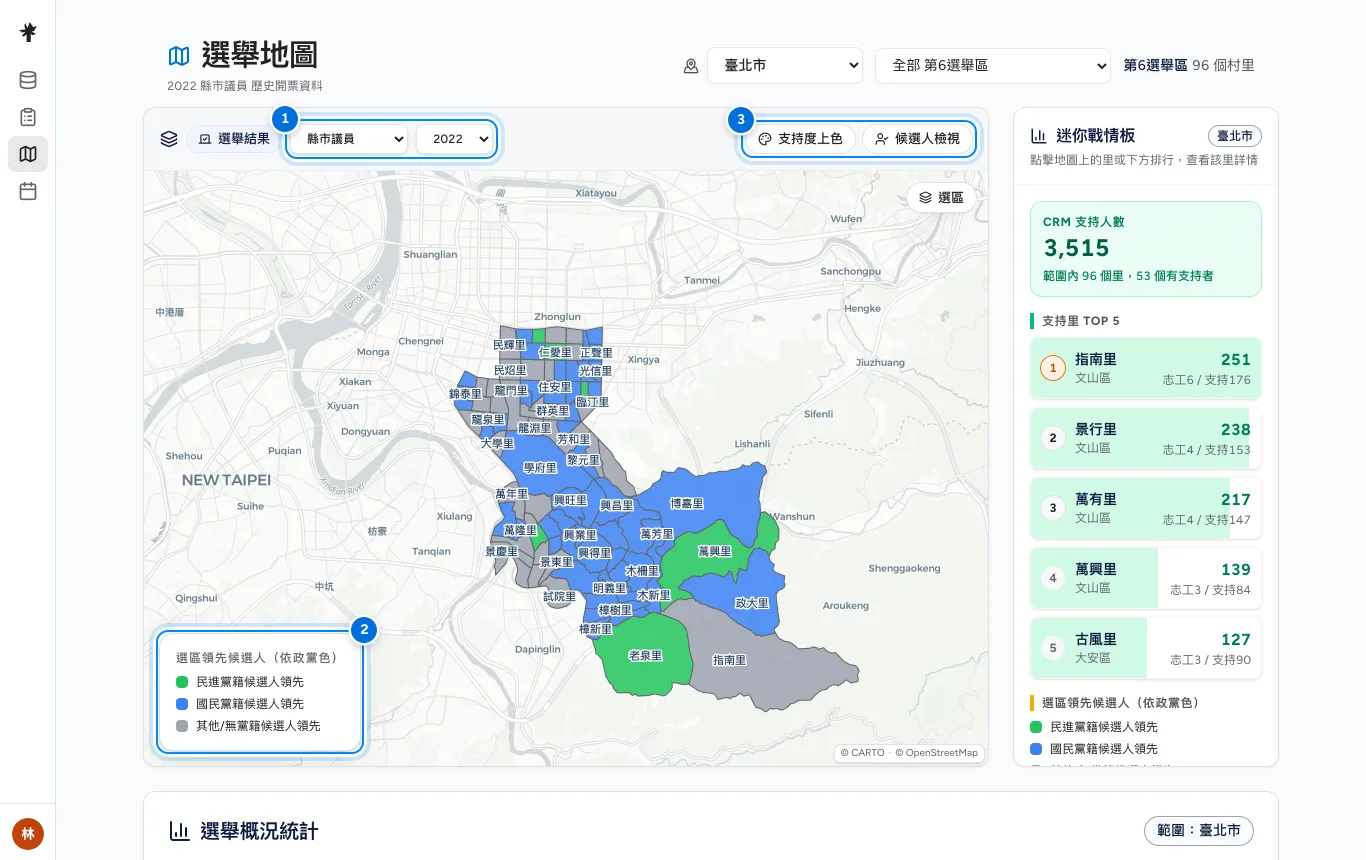Click the 錦泰里 label on the map
This screenshot has height=860, width=1366.
point(466,395)
